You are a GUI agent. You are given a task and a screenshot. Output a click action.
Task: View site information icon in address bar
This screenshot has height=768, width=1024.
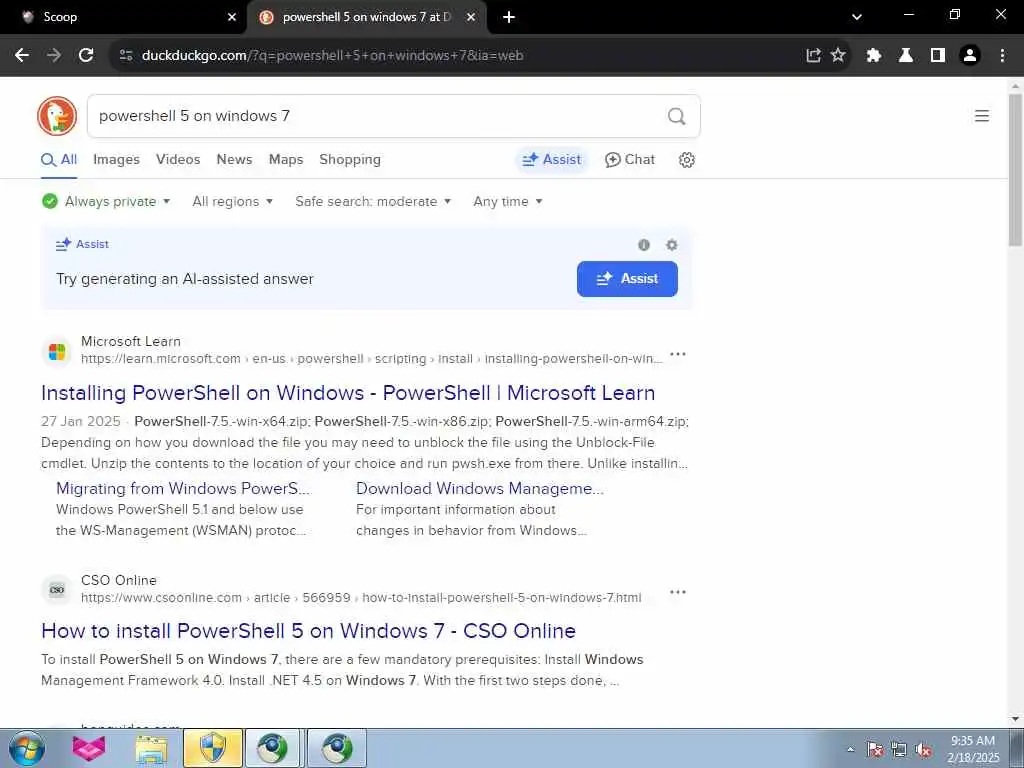[x=126, y=56]
